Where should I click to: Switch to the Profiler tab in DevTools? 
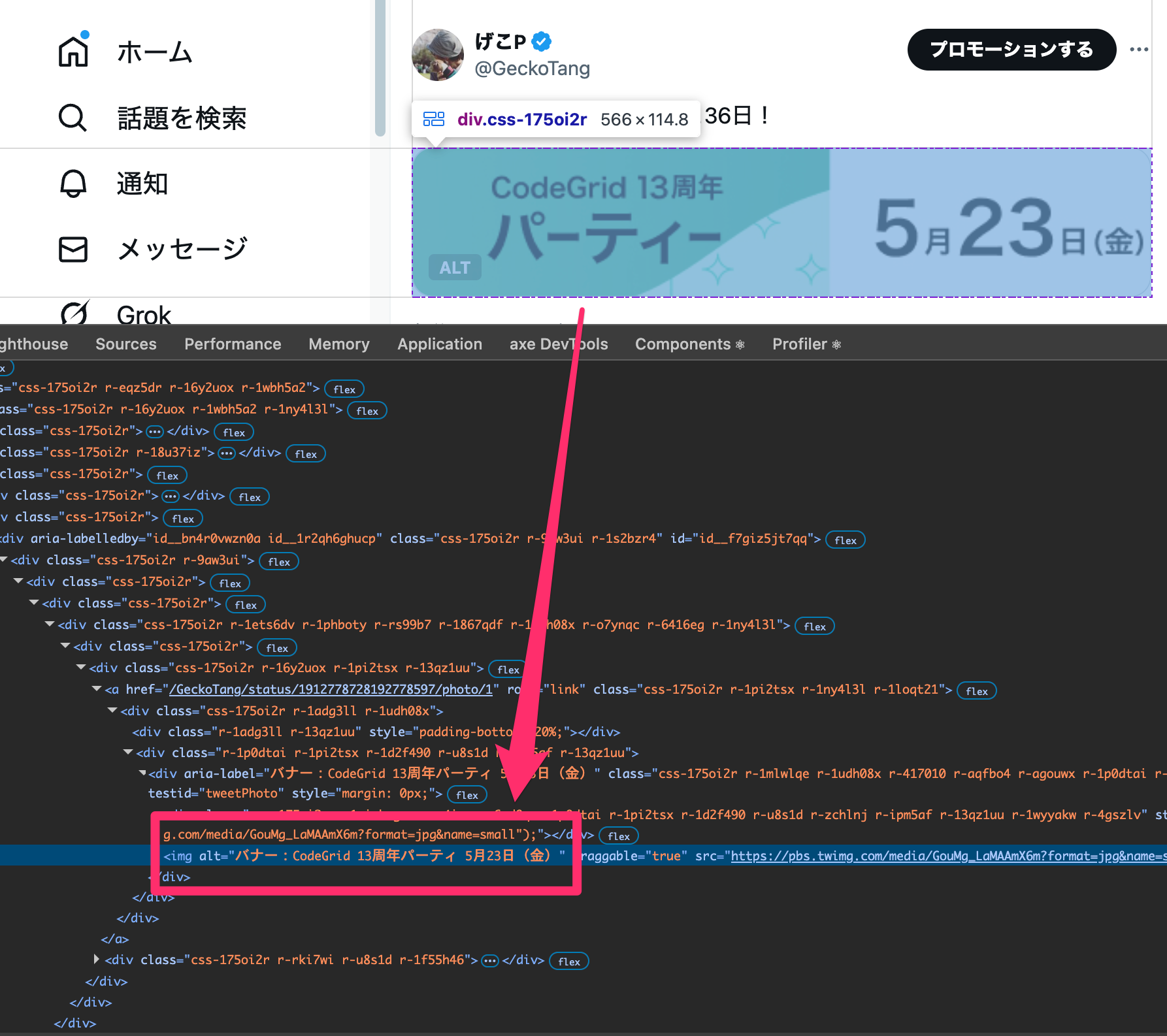pyautogui.click(x=807, y=344)
